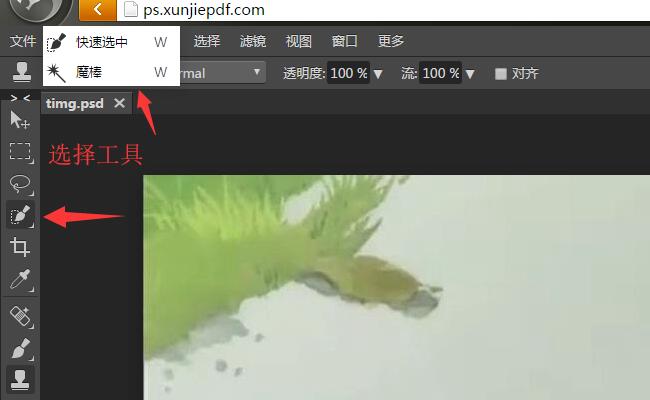This screenshot has height=400, width=650.
Task: Open the 更多 menu
Action: [x=390, y=41]
